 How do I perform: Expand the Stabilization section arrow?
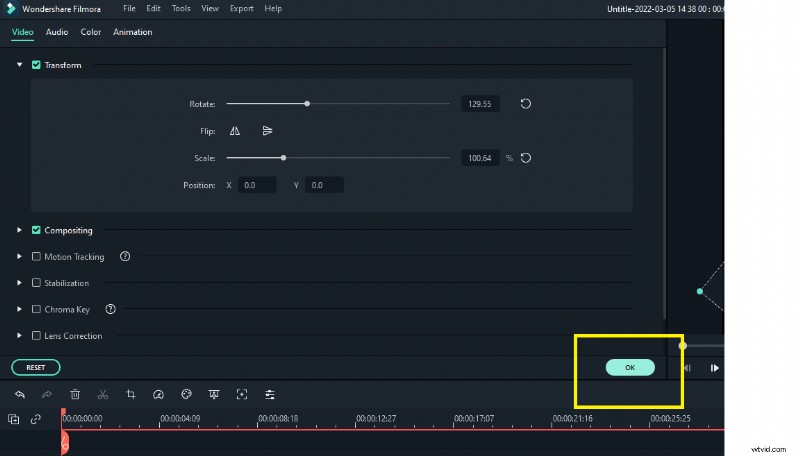19,283
